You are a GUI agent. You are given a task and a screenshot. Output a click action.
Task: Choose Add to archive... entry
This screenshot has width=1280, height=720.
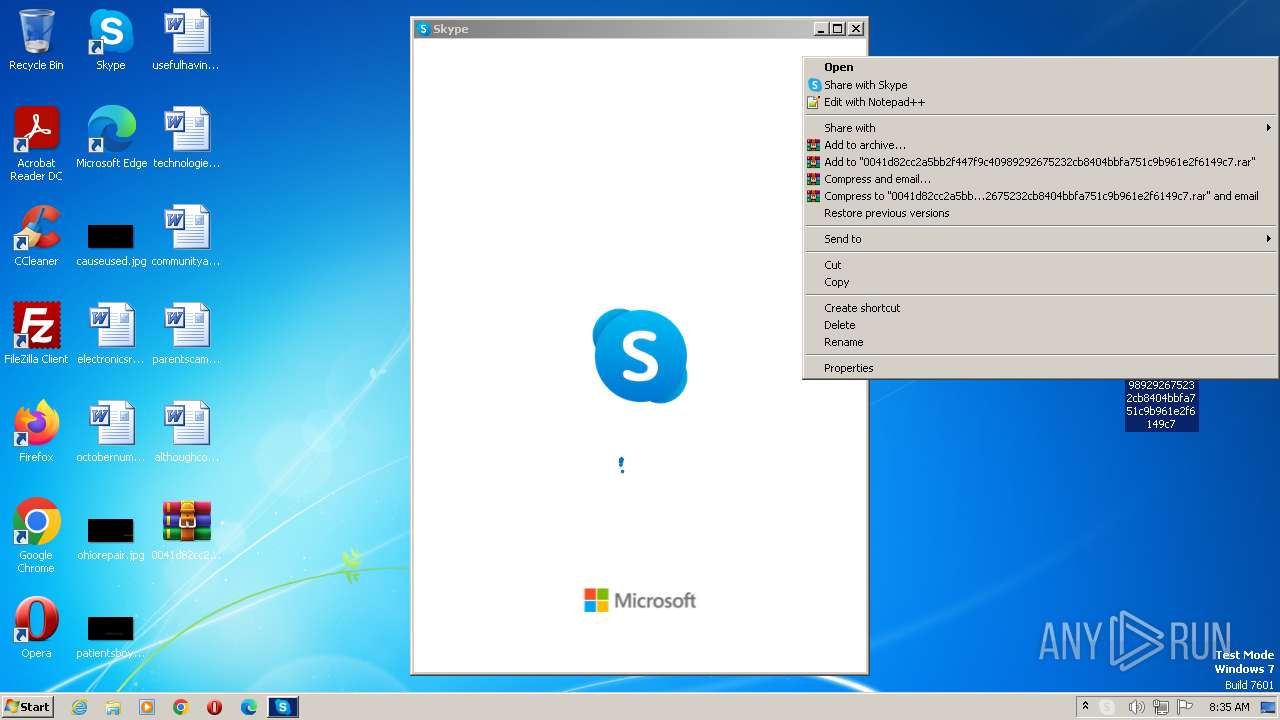[1040, 145]
